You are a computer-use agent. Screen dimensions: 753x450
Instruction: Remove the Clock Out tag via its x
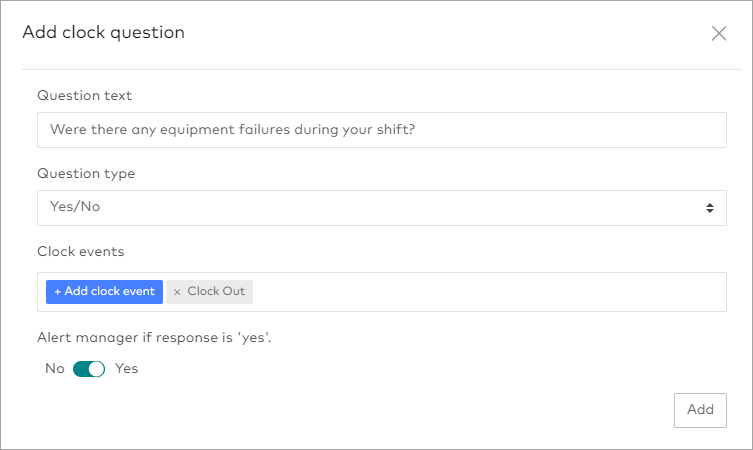177,292
